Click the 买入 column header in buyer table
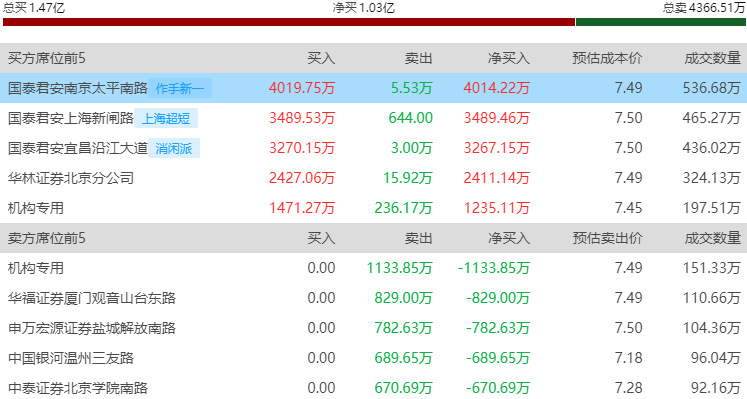Screen dimensions: 747x399 pos(321,58)
